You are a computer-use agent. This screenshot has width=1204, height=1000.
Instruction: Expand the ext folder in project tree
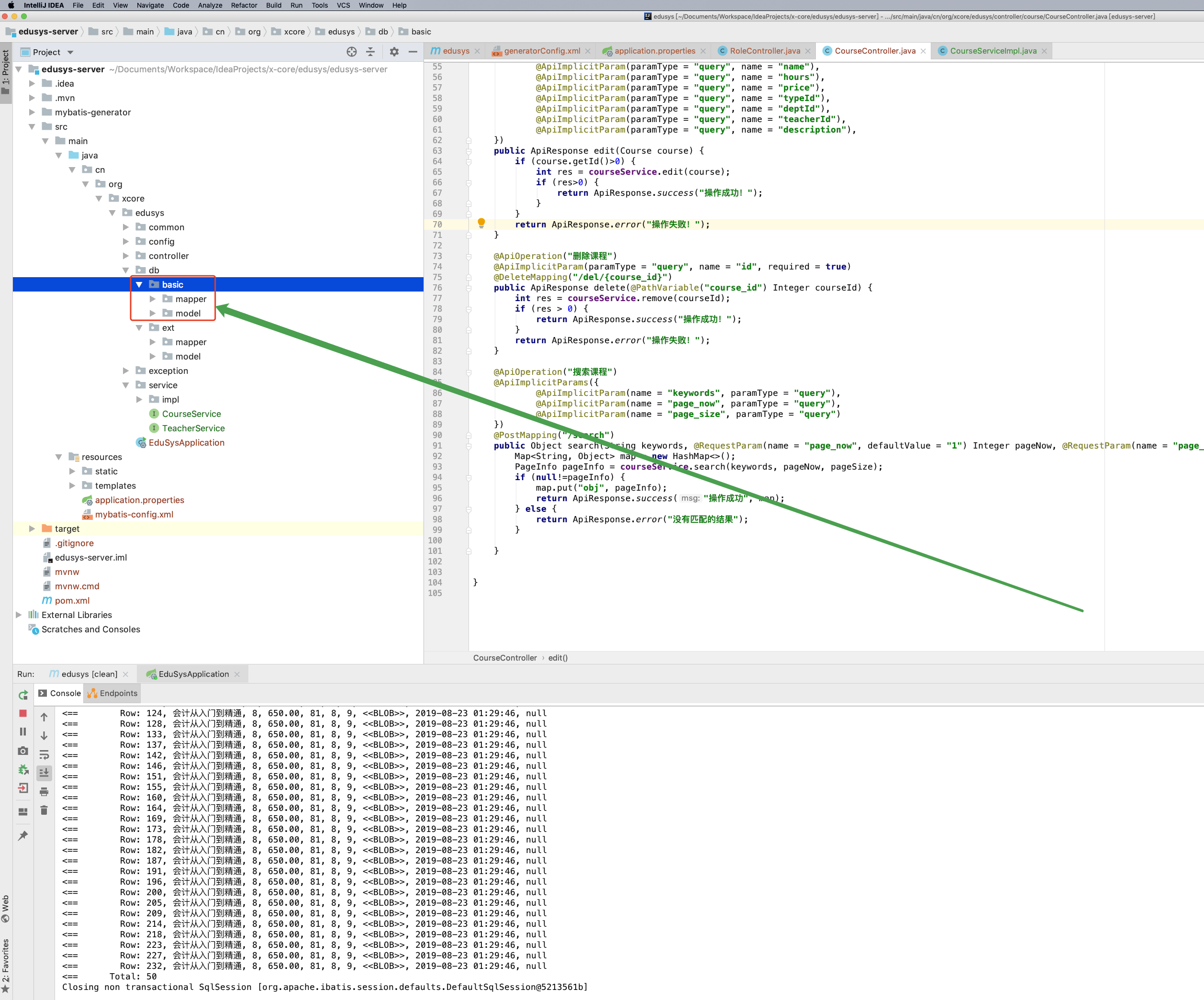pos(139,327)
